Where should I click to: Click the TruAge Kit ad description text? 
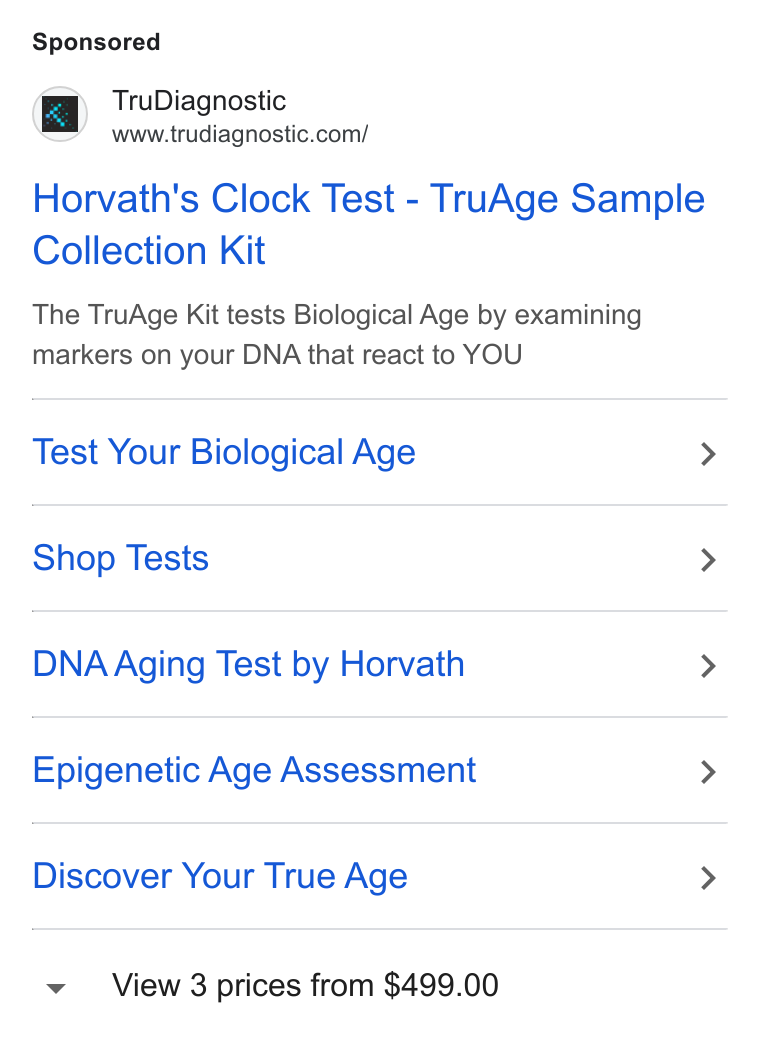point(337,335)
